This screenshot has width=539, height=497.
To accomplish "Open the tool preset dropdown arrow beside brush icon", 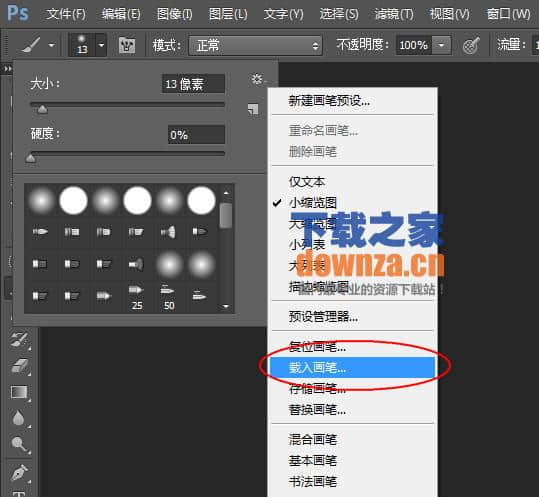I will 52,45.
